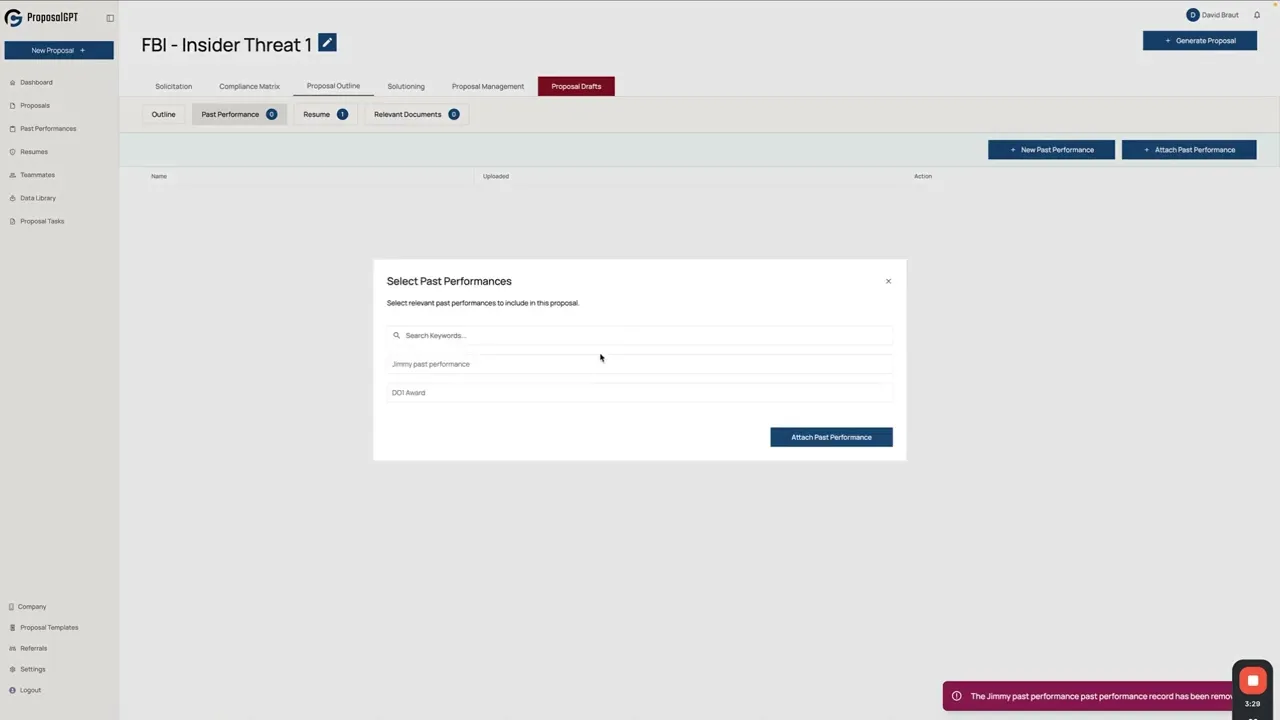Open the Proposal Drafts tab
Screen dimensions: 1280x720
coord(576,86)
